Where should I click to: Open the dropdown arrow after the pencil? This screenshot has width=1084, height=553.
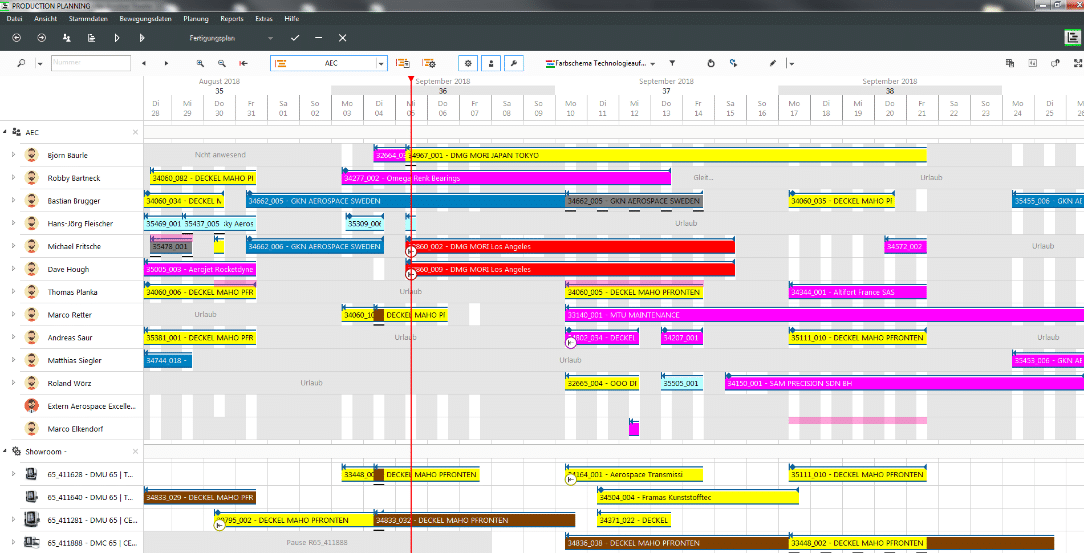pos(791,64)
